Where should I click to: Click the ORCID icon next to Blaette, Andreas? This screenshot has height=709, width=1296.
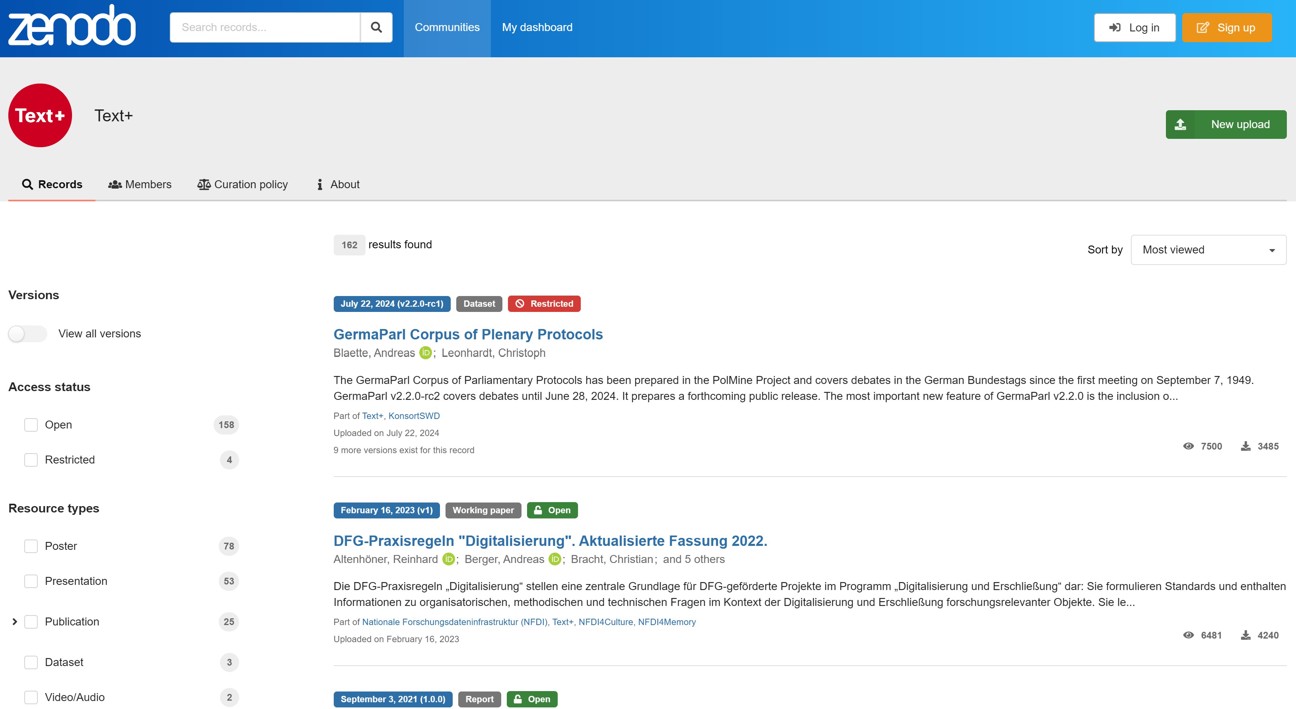pos(424,352)
